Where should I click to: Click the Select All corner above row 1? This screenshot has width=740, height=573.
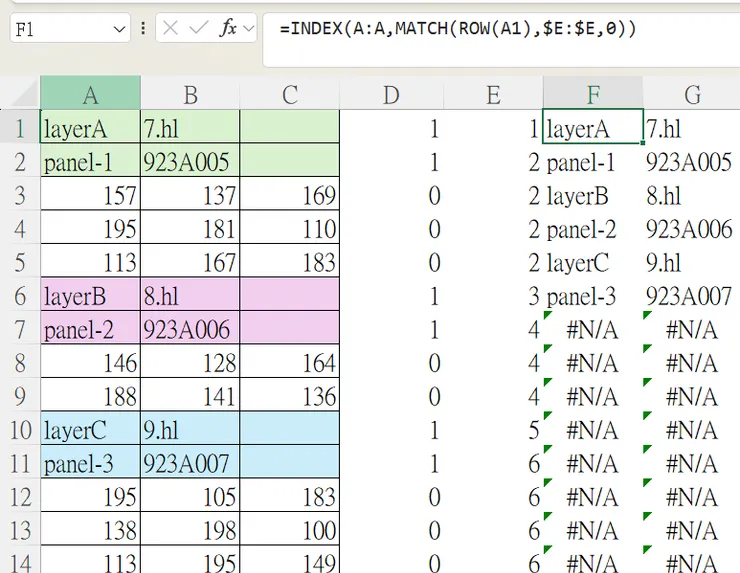[20, 94]
